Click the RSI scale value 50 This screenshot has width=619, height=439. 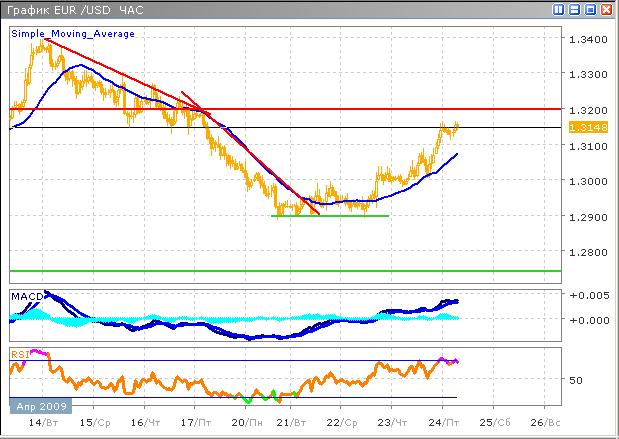[x=574, y=380]
